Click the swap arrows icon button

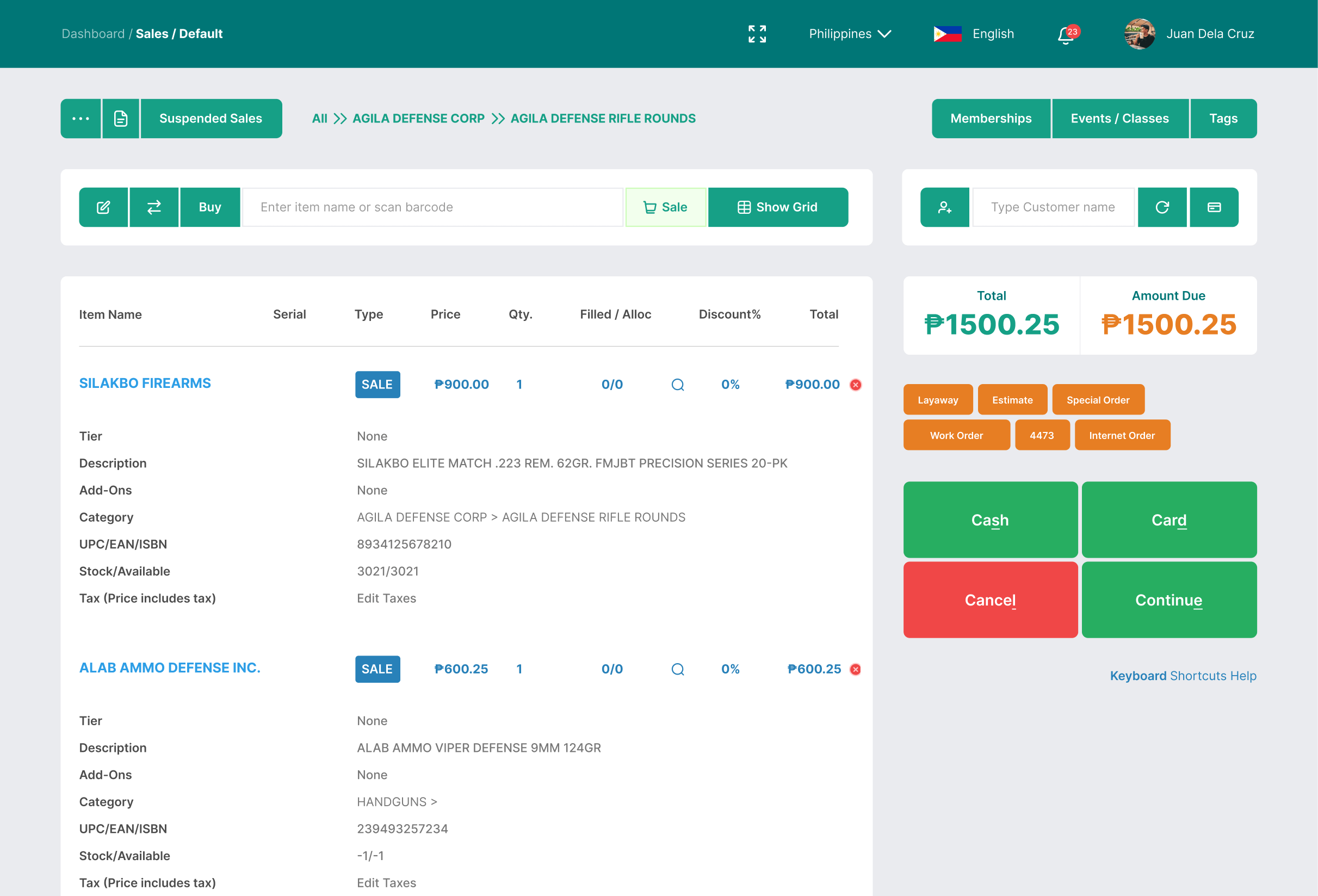154,208
